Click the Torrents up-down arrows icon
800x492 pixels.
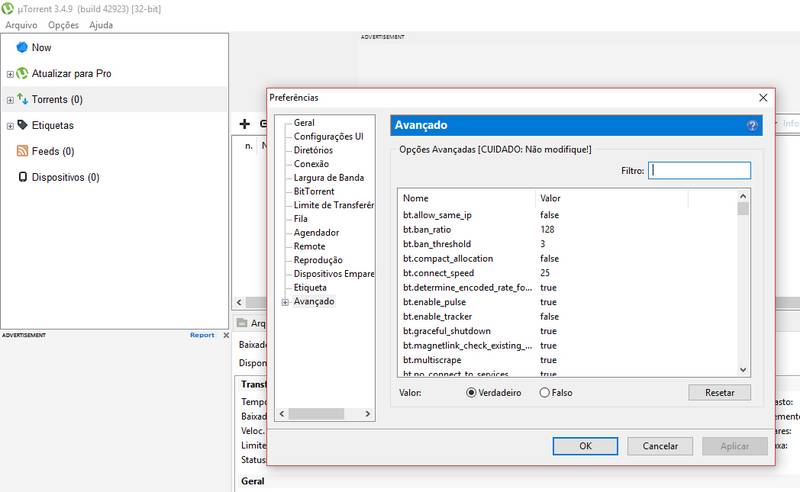pyautogui.click(x=22, y=99)
